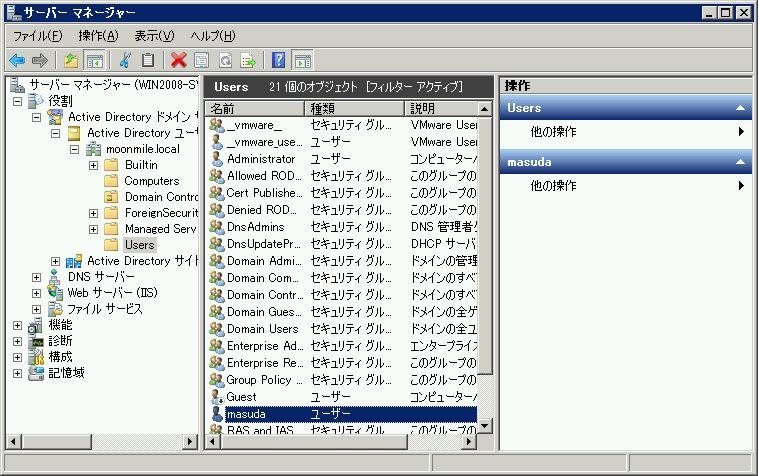Image resolution: width=758 pixels, height=476 pixels.
Task: Expand the Builtin tree node
Action: pos(93,165)
